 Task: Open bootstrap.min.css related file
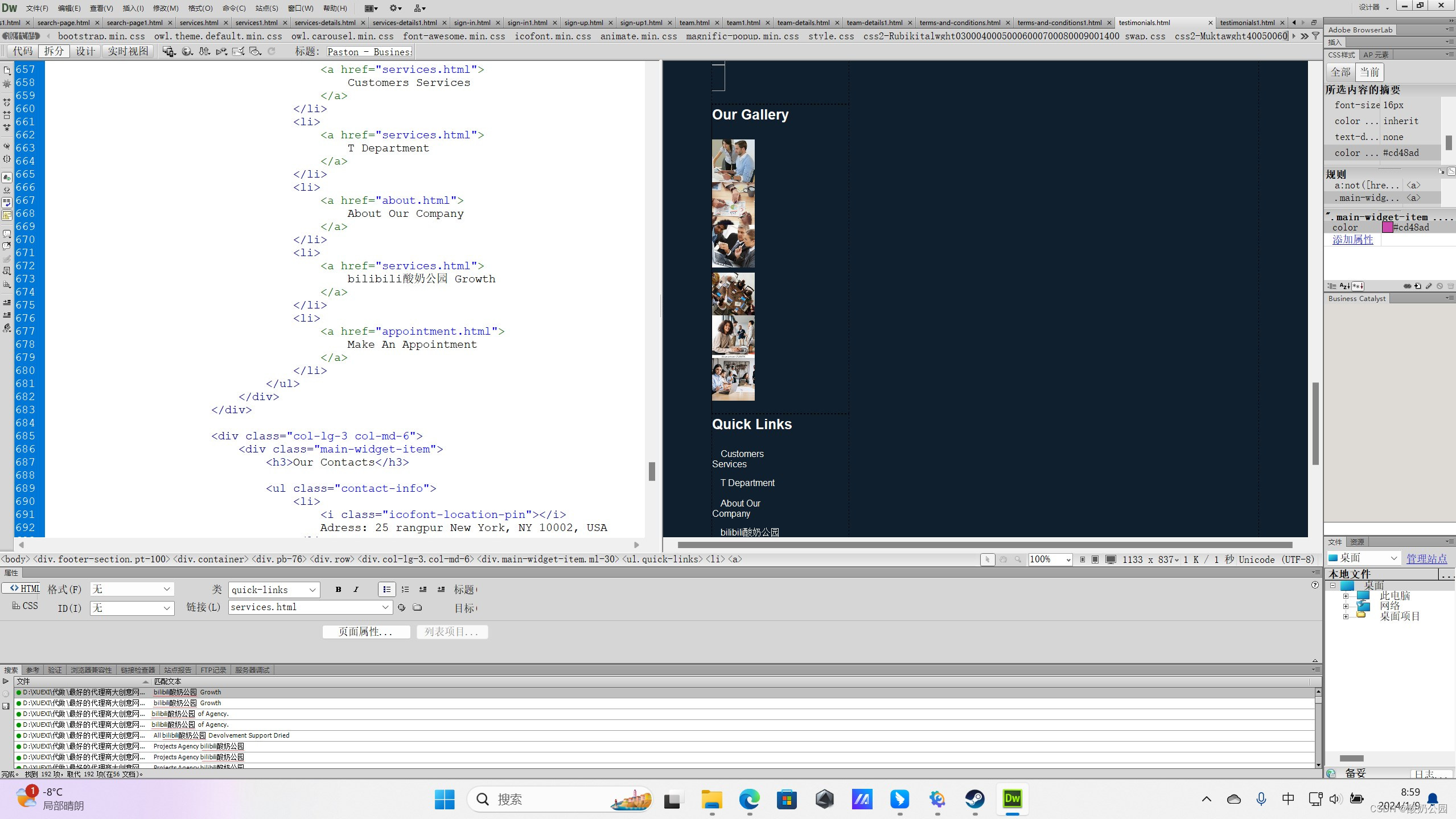click(x=101, y=36)
